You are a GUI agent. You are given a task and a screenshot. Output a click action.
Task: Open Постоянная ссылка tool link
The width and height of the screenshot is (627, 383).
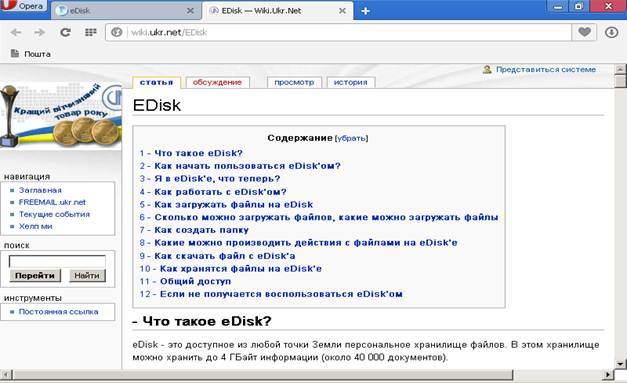(x=58, y=312)
